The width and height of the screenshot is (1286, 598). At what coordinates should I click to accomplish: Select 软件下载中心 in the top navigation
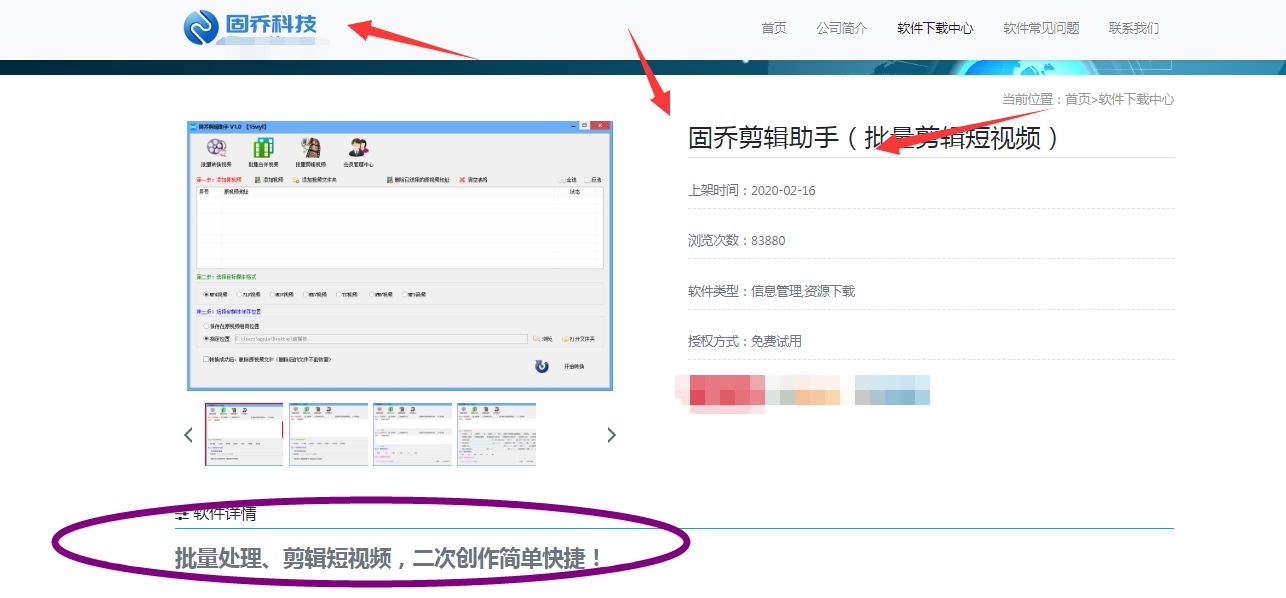tap(935, 28)
